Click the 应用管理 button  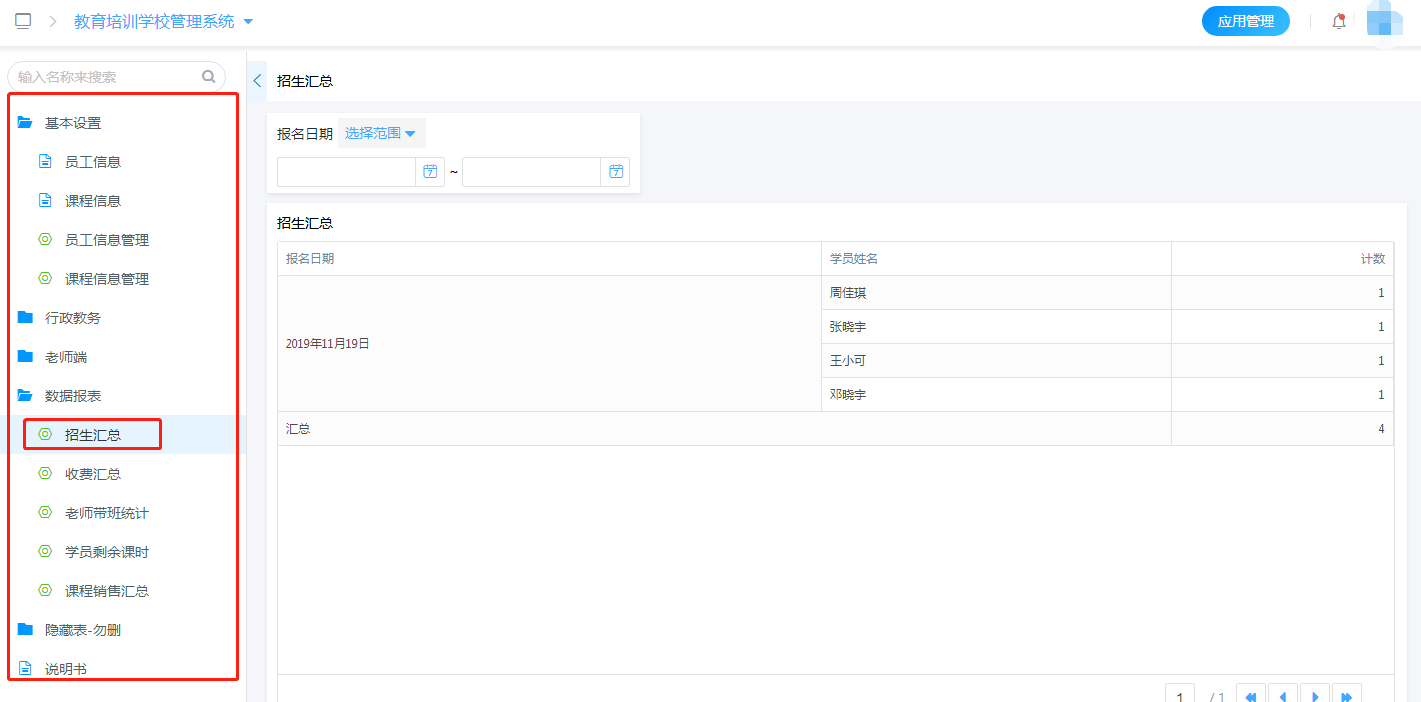click(1245, 21)
